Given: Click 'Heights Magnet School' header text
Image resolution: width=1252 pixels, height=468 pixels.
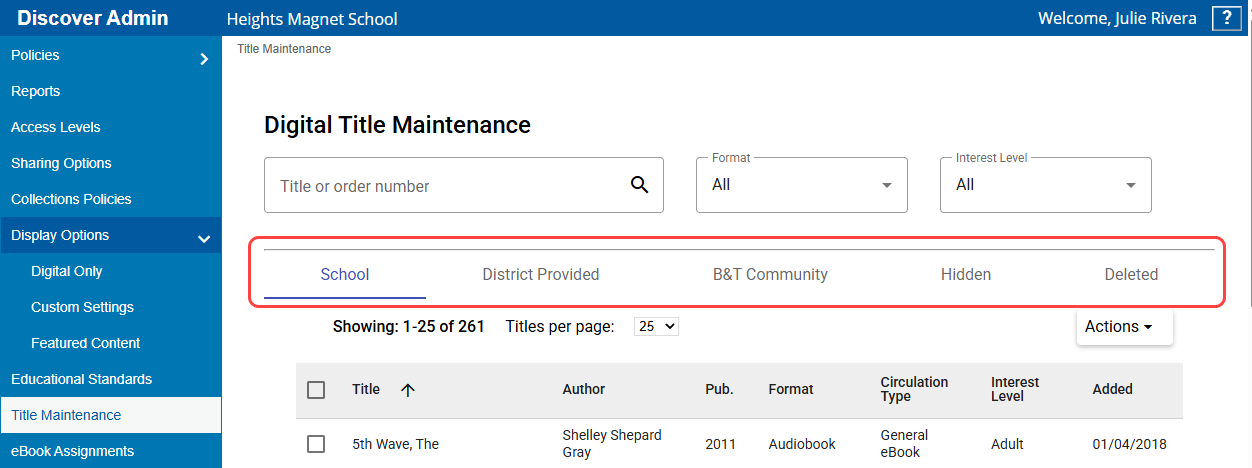Looking at the screenshot, I should (x=312, y=19).
